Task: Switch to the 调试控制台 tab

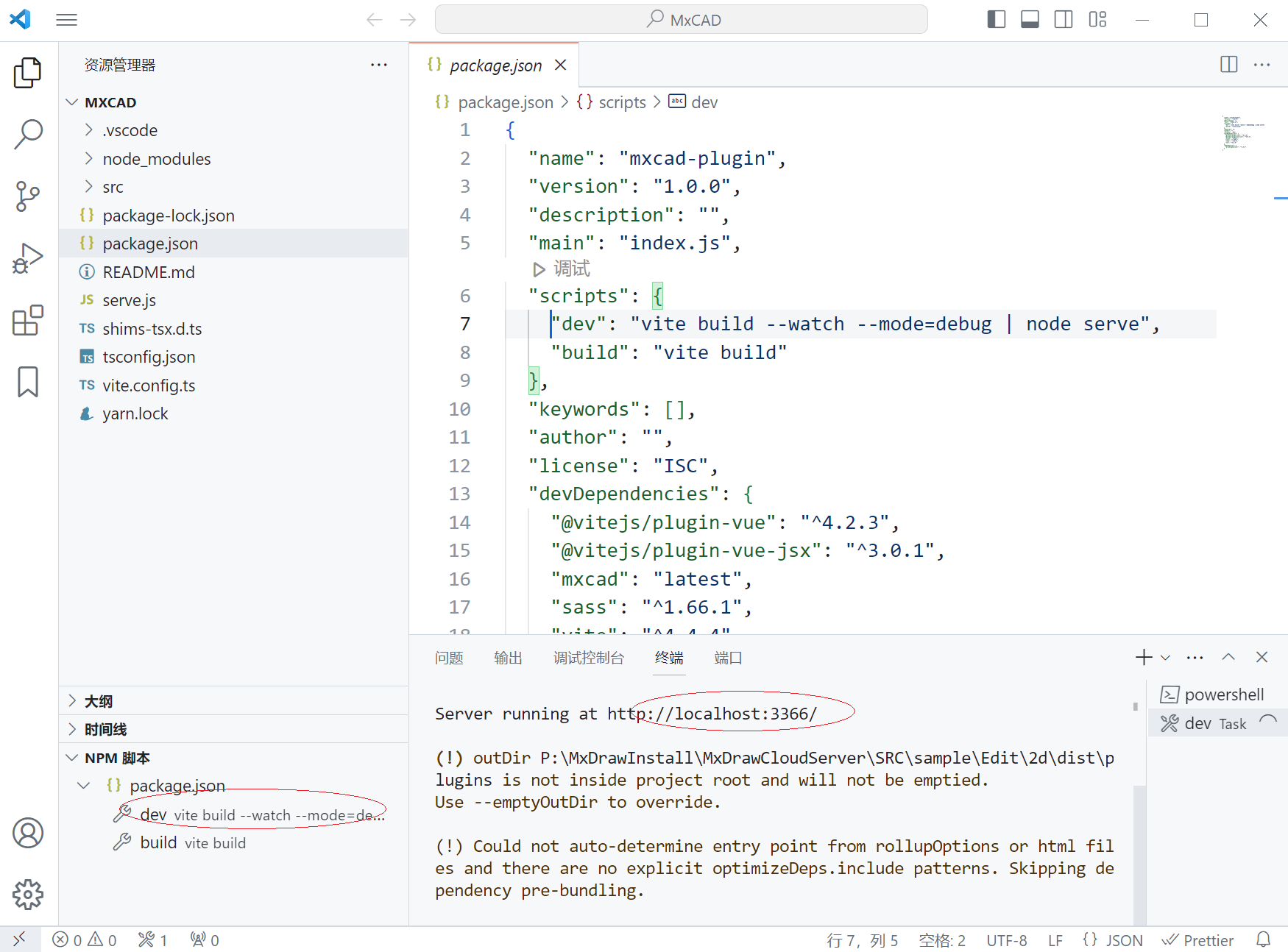Action: tap(589, 658)
